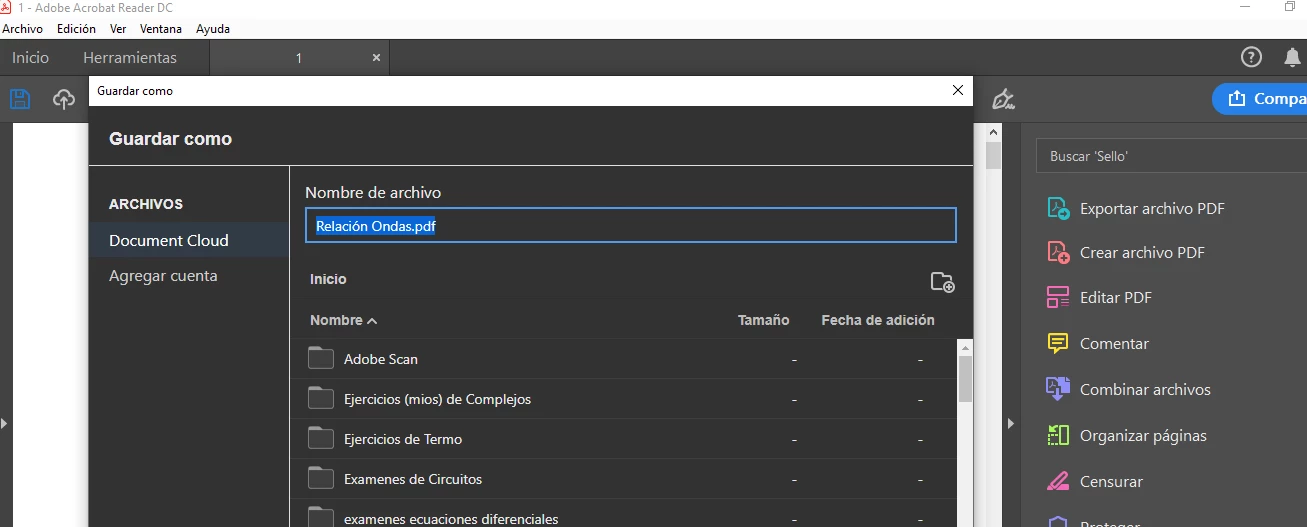
Task: Click the Fecha de adición column header
Action: pos(878,320)
